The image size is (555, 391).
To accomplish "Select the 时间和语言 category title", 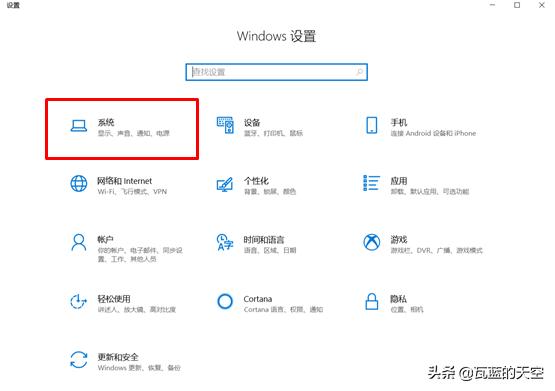I will click(264, 240).
